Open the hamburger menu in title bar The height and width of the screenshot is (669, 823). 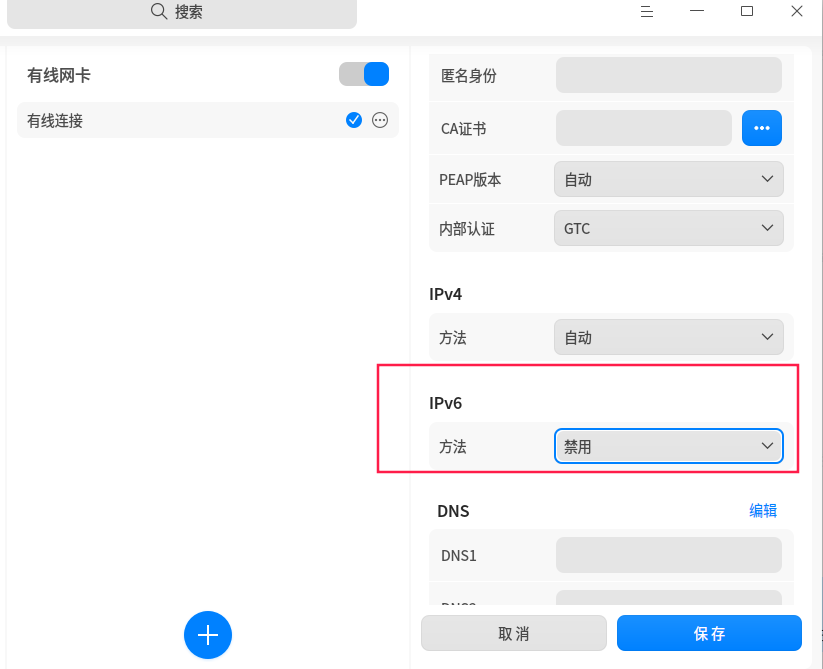pyautogui.click(x=647, y=11)
